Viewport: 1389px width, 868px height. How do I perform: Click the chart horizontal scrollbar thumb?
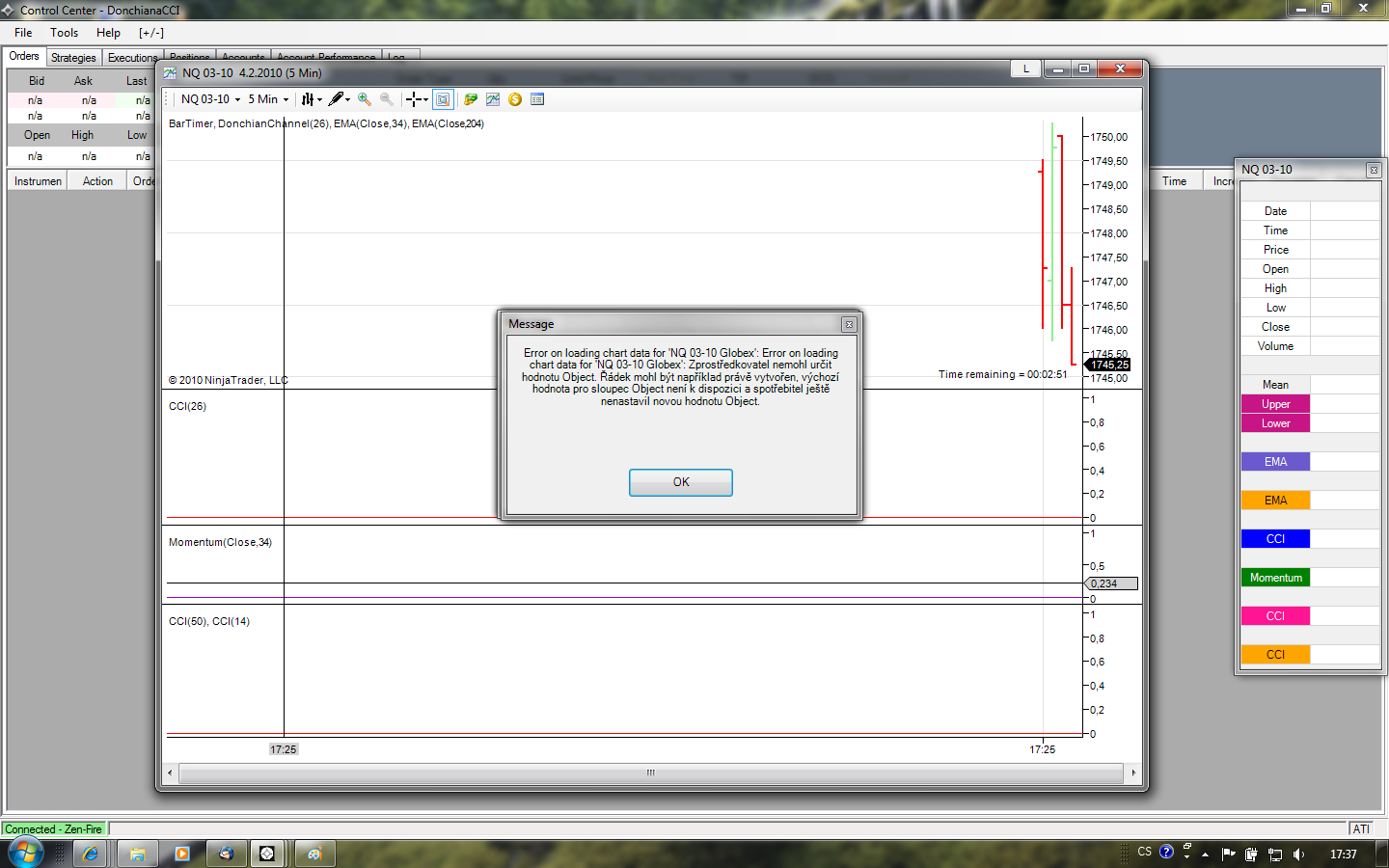click(651, 773)
